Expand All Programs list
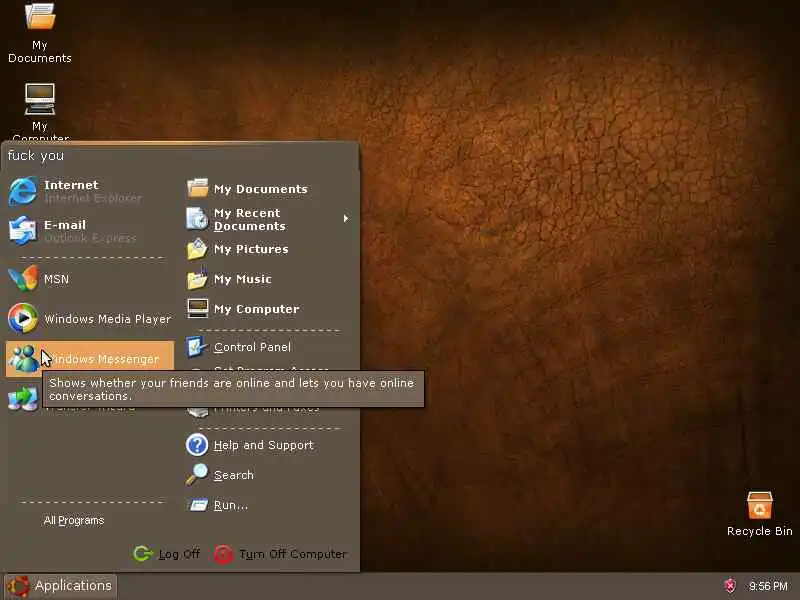This screenshot has height=600, width=800. [x=74, y=520]
